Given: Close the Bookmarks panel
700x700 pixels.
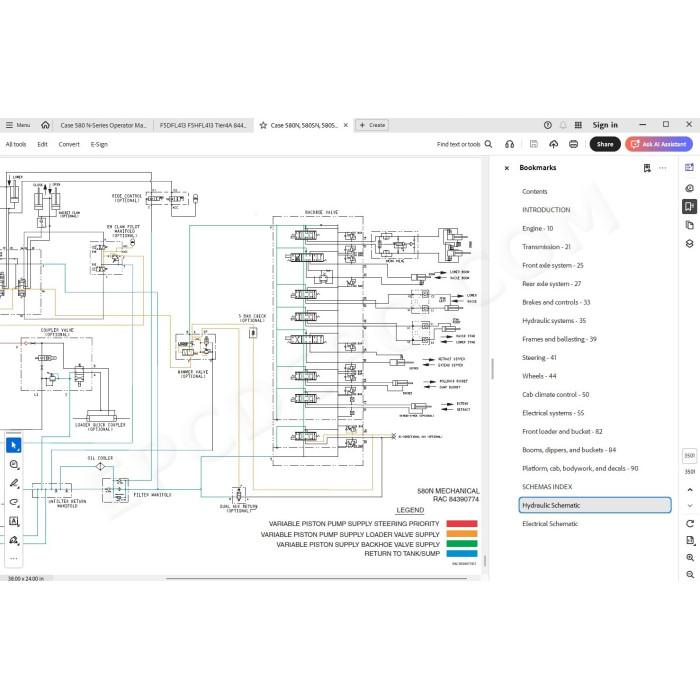Looking at the screenshot, I should point(507,168).
